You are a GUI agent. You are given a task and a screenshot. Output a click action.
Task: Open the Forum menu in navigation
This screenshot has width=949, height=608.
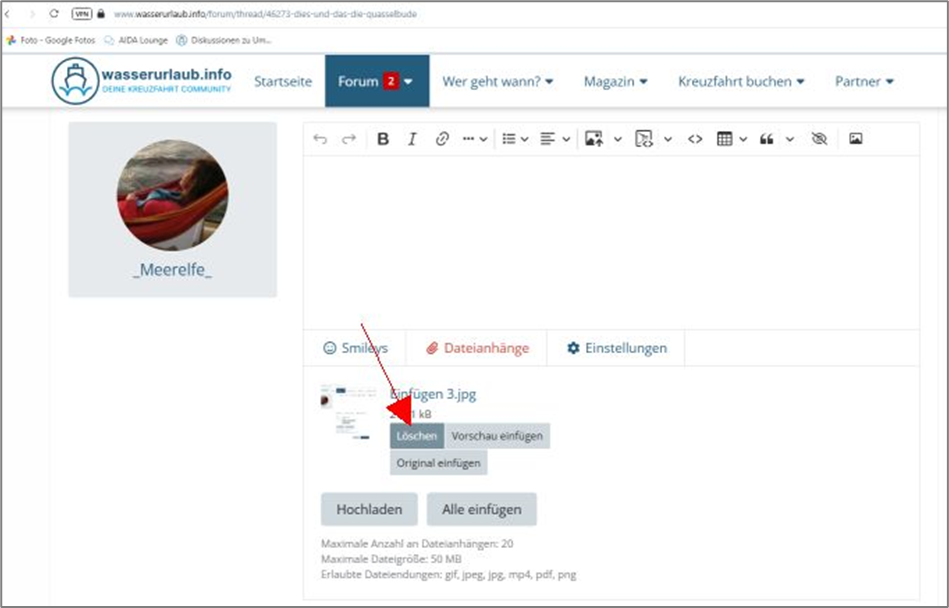tap(376, 81)
